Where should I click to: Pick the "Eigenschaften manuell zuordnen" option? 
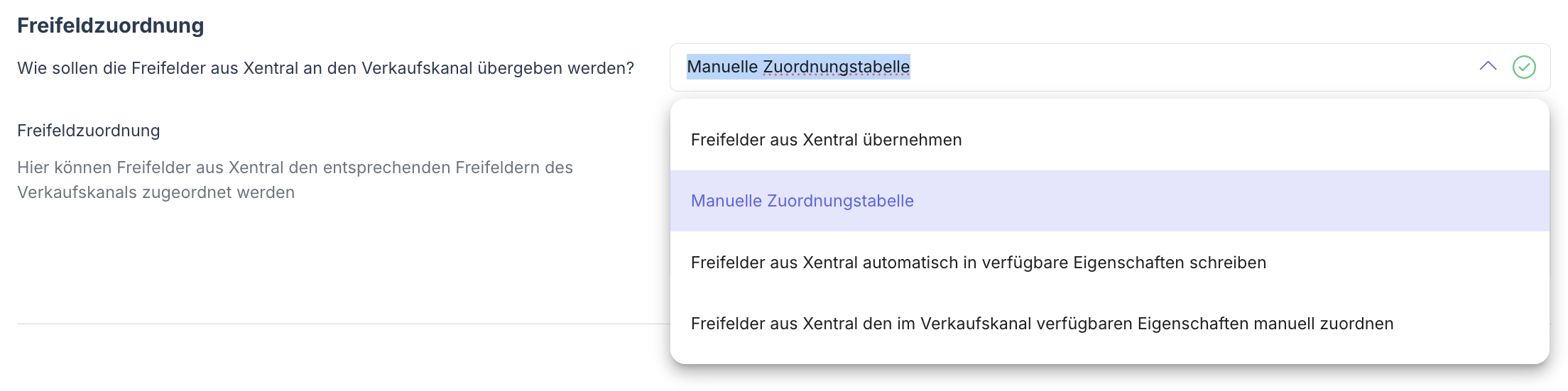click(x=1042, y=324)
